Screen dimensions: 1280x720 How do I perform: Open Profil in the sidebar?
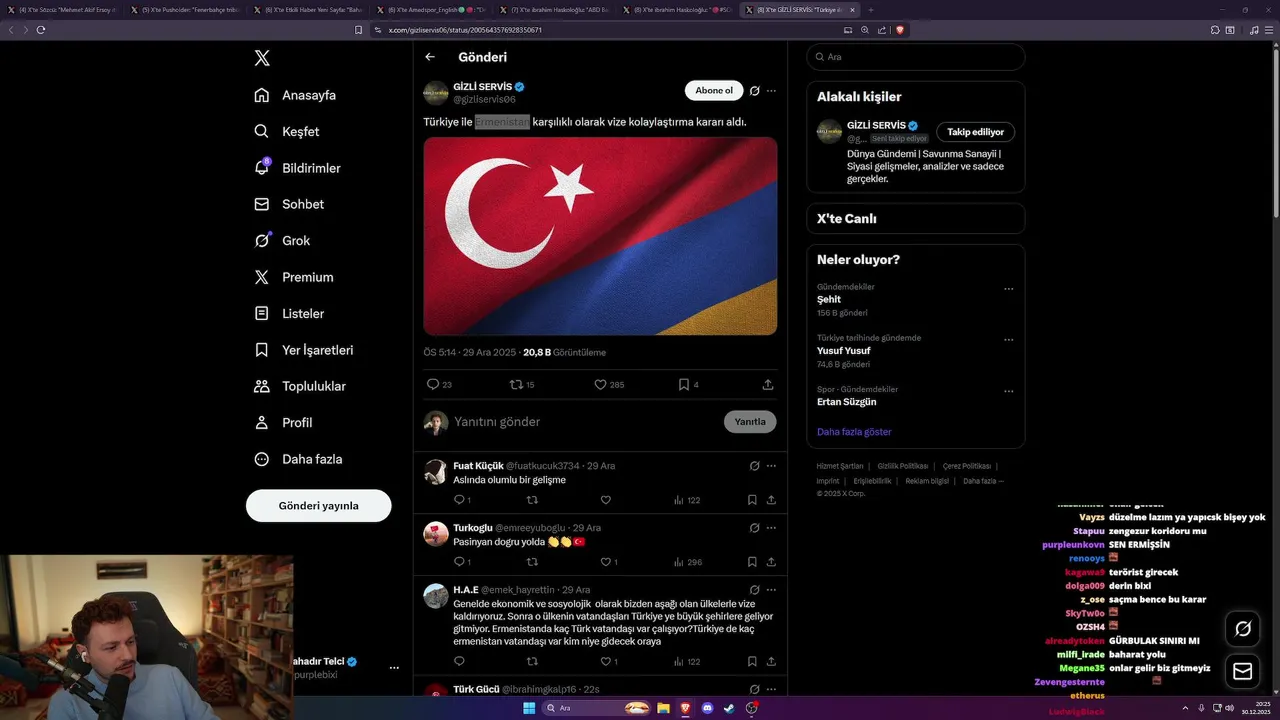point(283,422)
